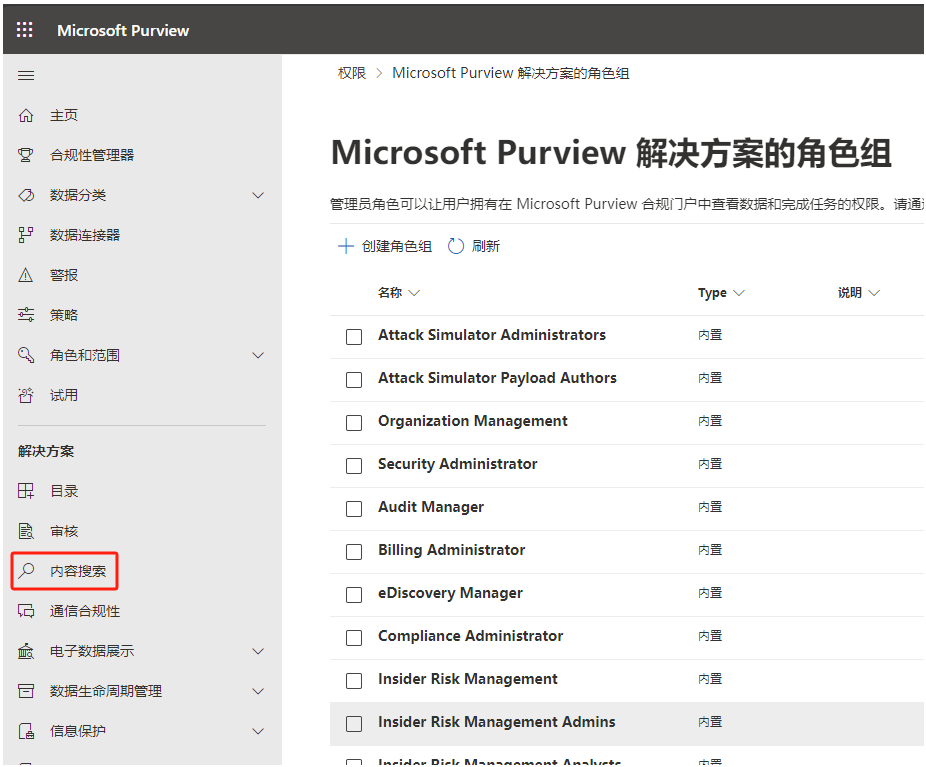Viewport: 926px width, 767px height.
Task: Select Attack Simulator Administrators checkbox
Action: [354, 337]
